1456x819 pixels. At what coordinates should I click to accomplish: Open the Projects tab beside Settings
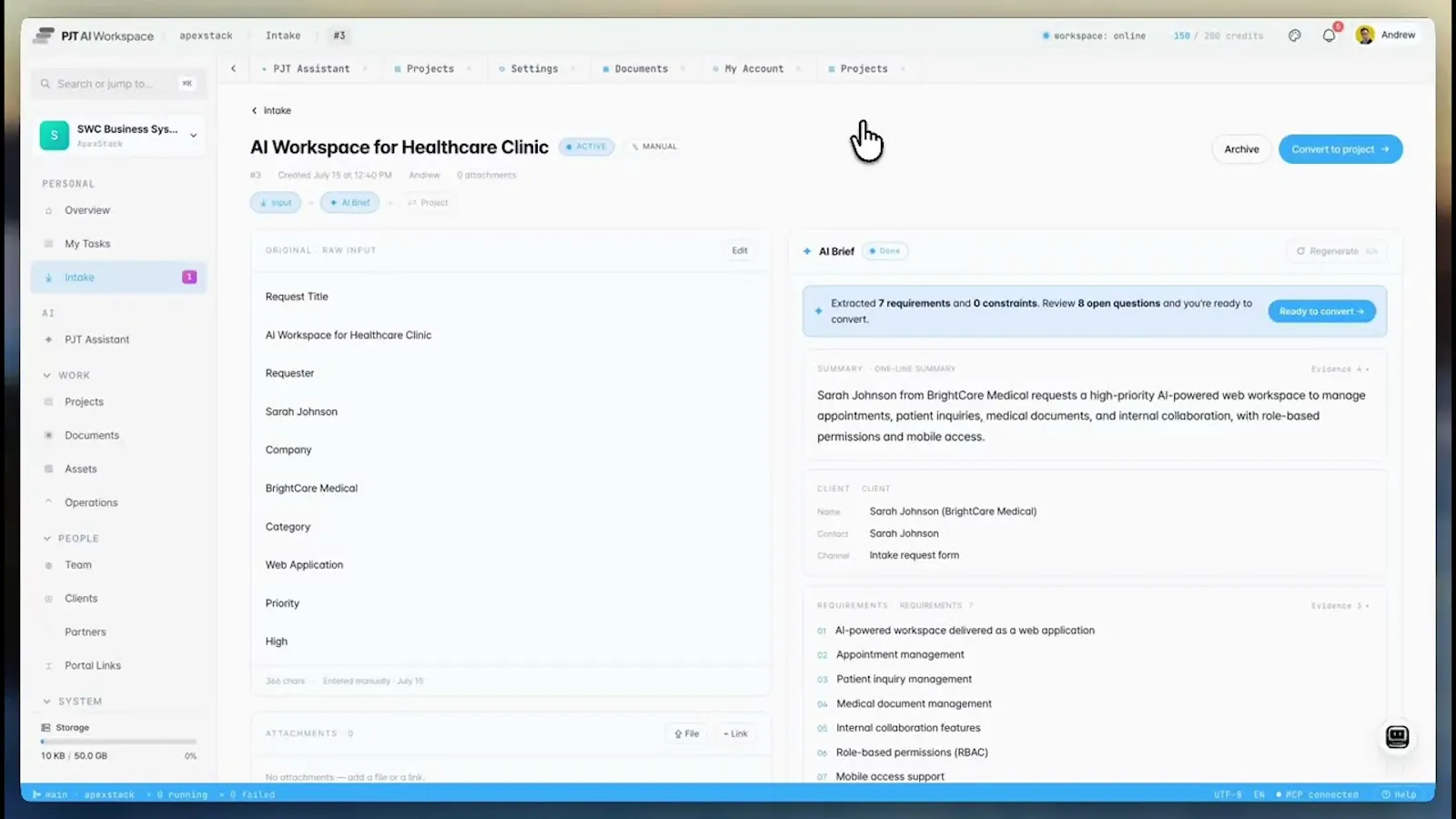(x=430, y=69)
